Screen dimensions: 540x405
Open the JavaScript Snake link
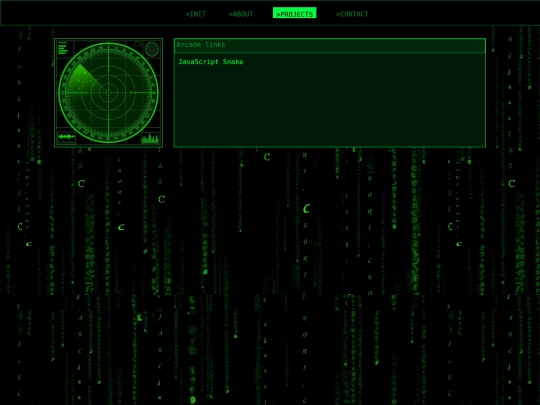coord(211,62)
